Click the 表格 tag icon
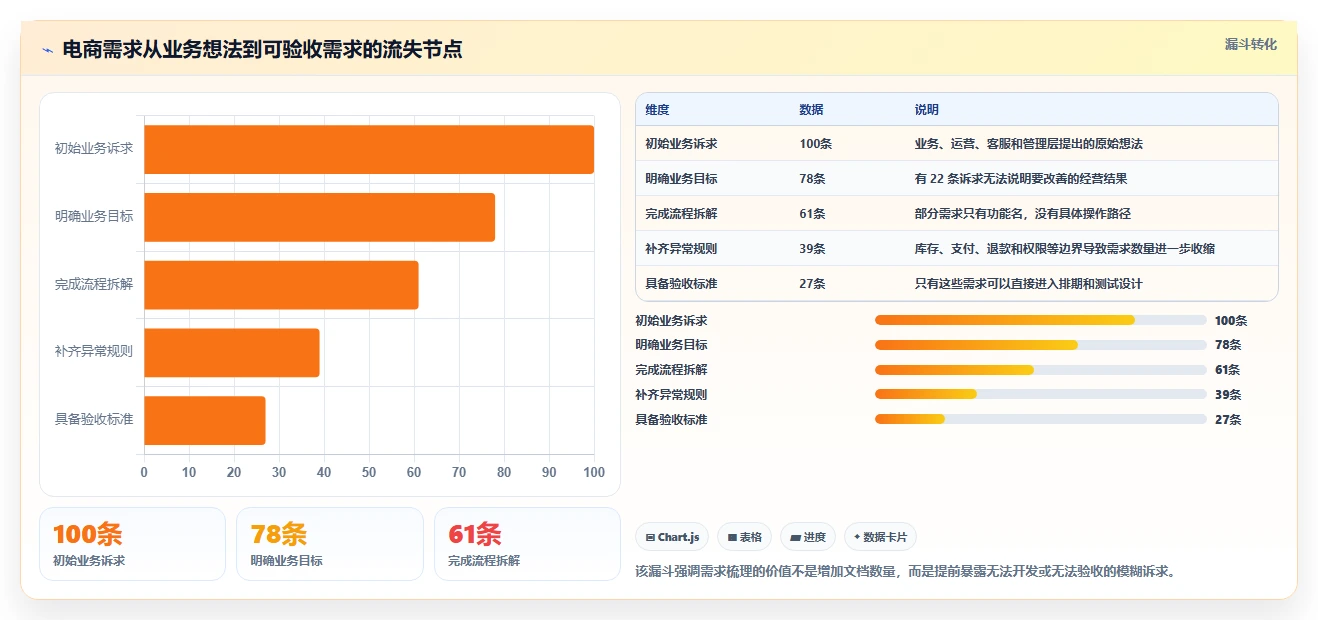This screenshot has height=620, width=1318. [732, 538]
